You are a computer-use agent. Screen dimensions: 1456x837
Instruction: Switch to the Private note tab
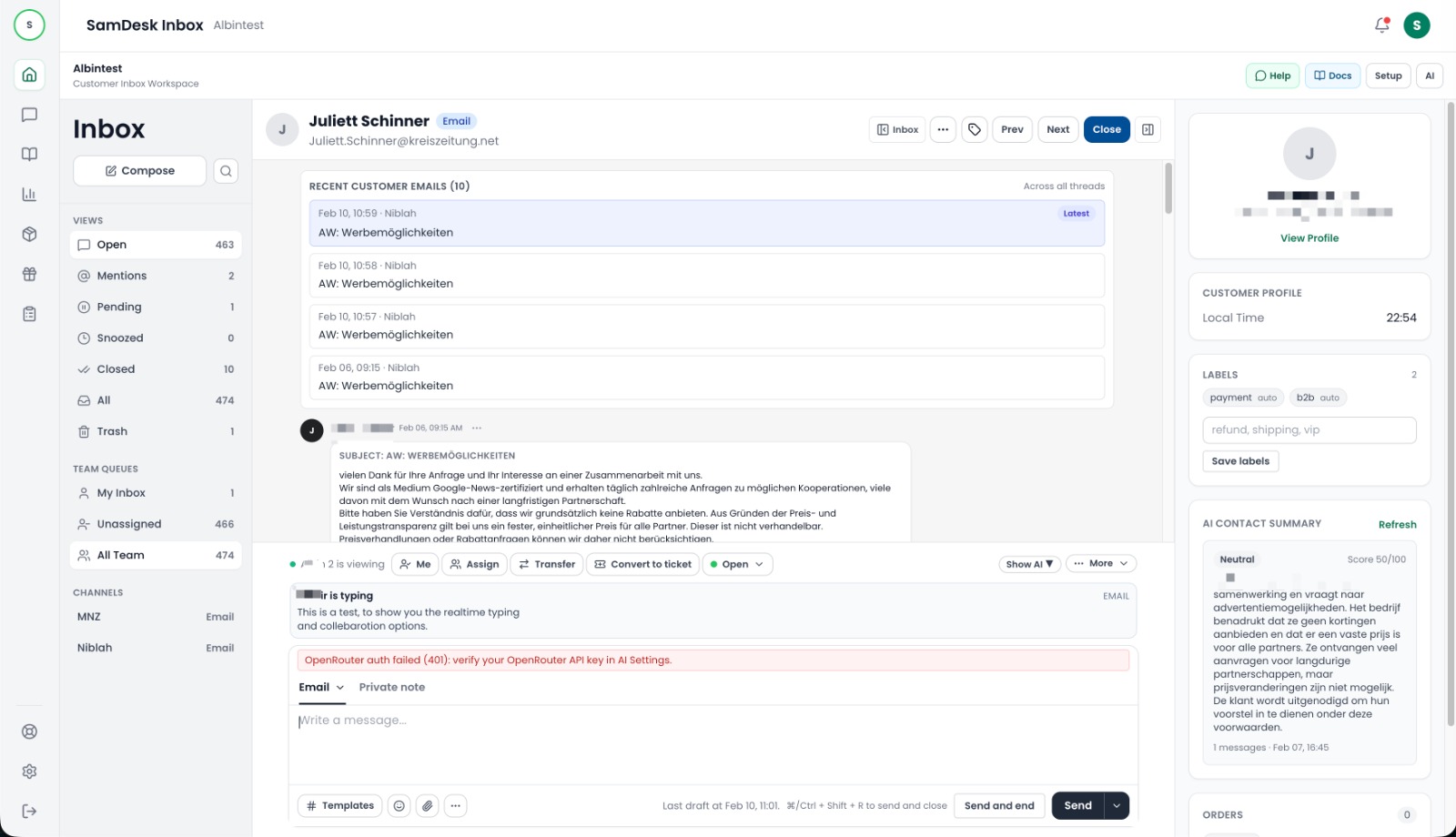pyautogui.click(x=392, y=687)
